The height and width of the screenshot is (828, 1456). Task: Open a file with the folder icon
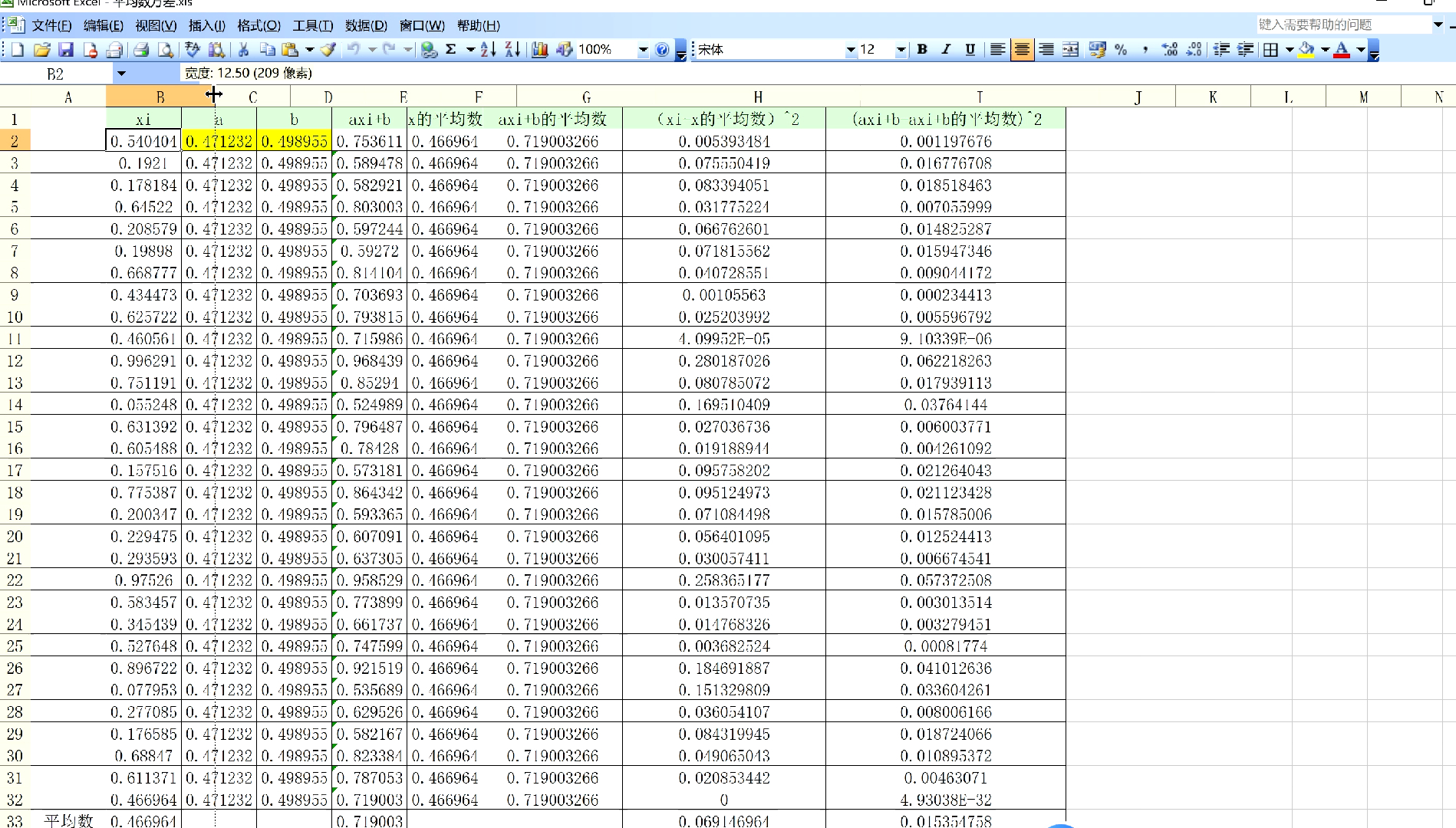point(42,50)
